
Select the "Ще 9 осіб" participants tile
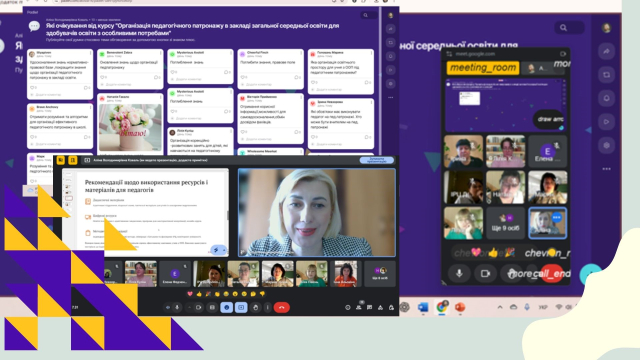[505, 223]
